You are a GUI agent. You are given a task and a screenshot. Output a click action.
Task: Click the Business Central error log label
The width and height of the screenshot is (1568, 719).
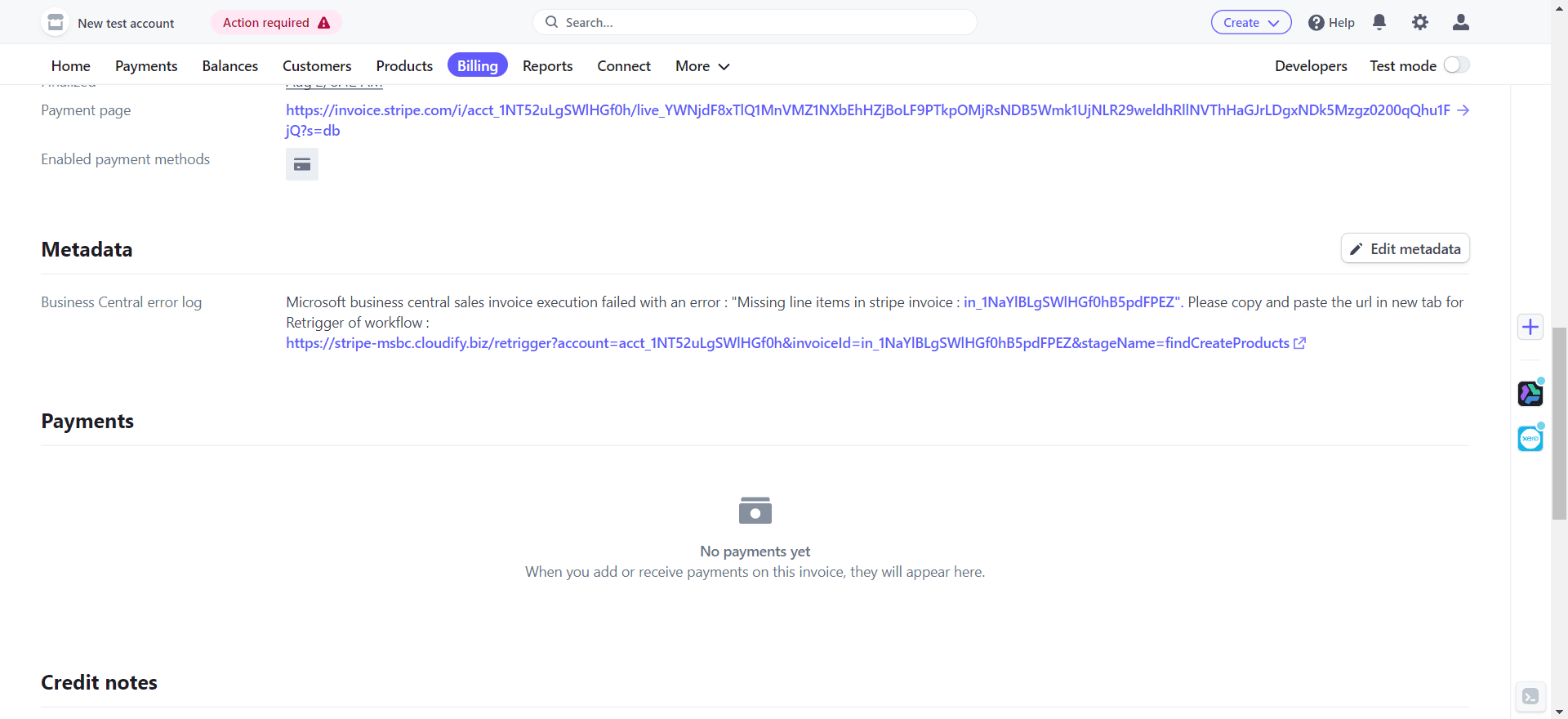pyautogui.click(x=122, y=302)
